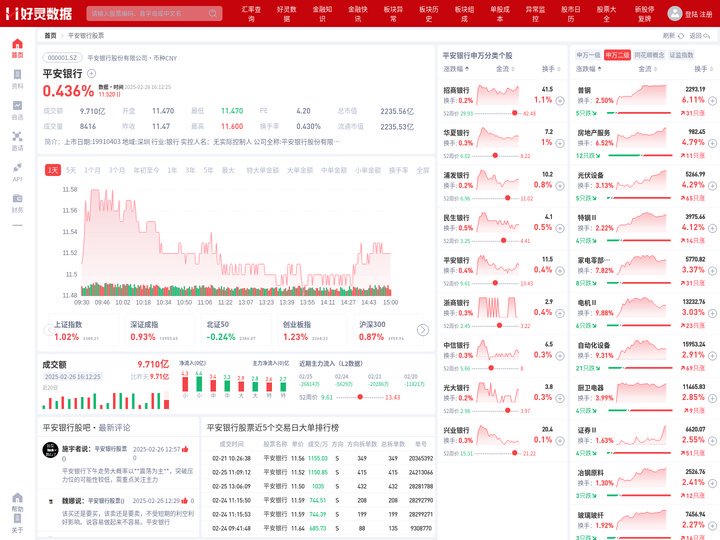Click 首页 breadcrumb link

[50, 35]
